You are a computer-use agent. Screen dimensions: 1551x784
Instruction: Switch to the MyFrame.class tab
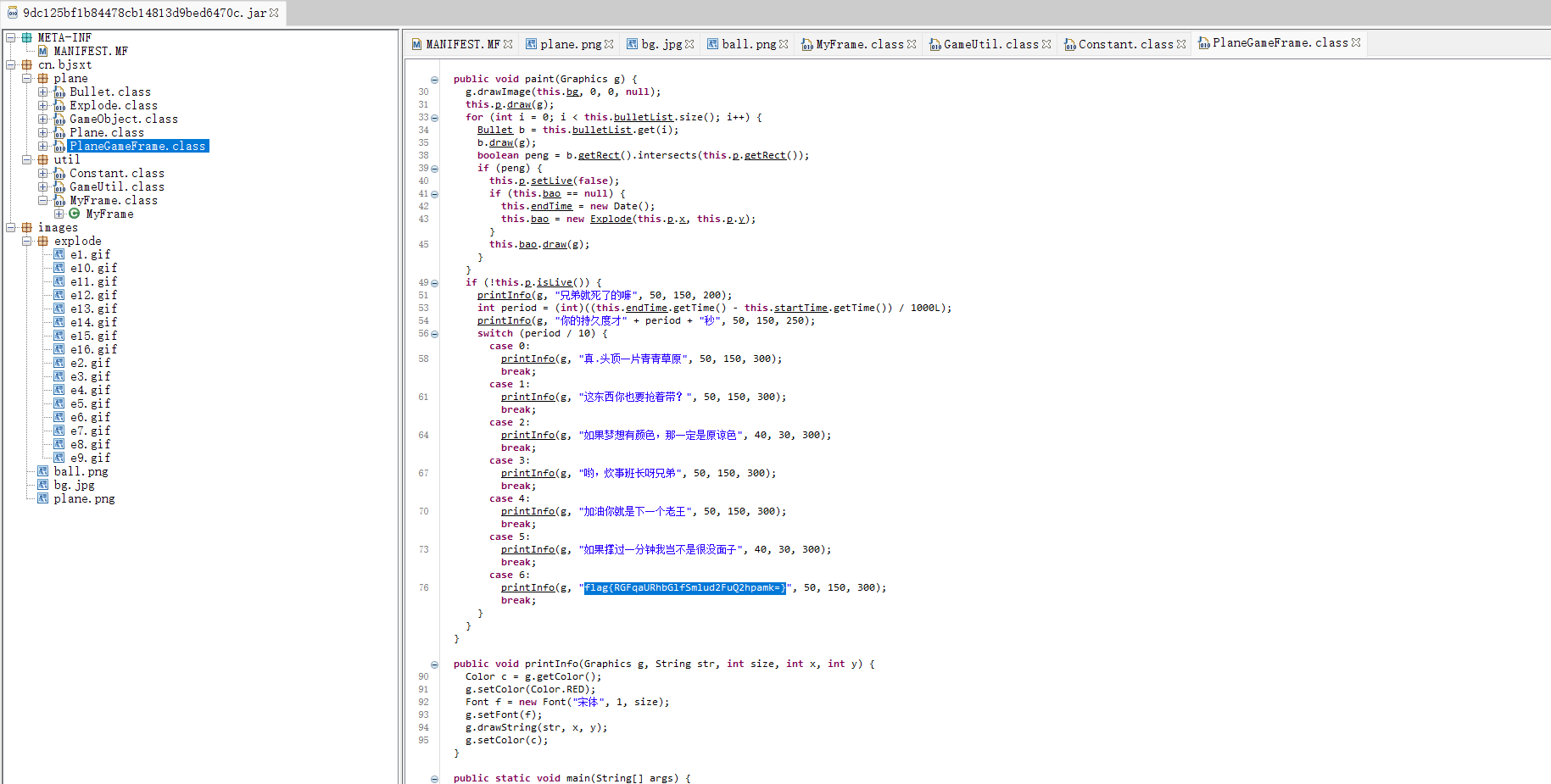coord(858,44)
